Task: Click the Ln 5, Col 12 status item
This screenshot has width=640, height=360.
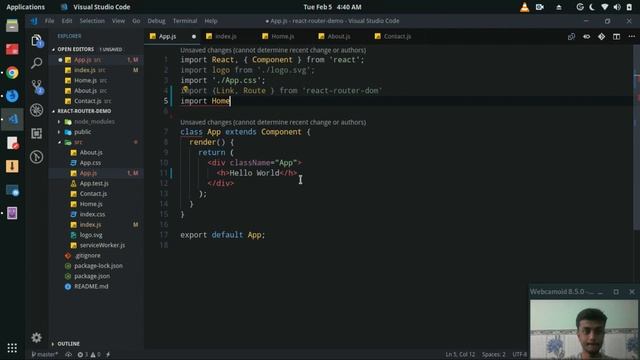Action: click(x=460, y=354)
